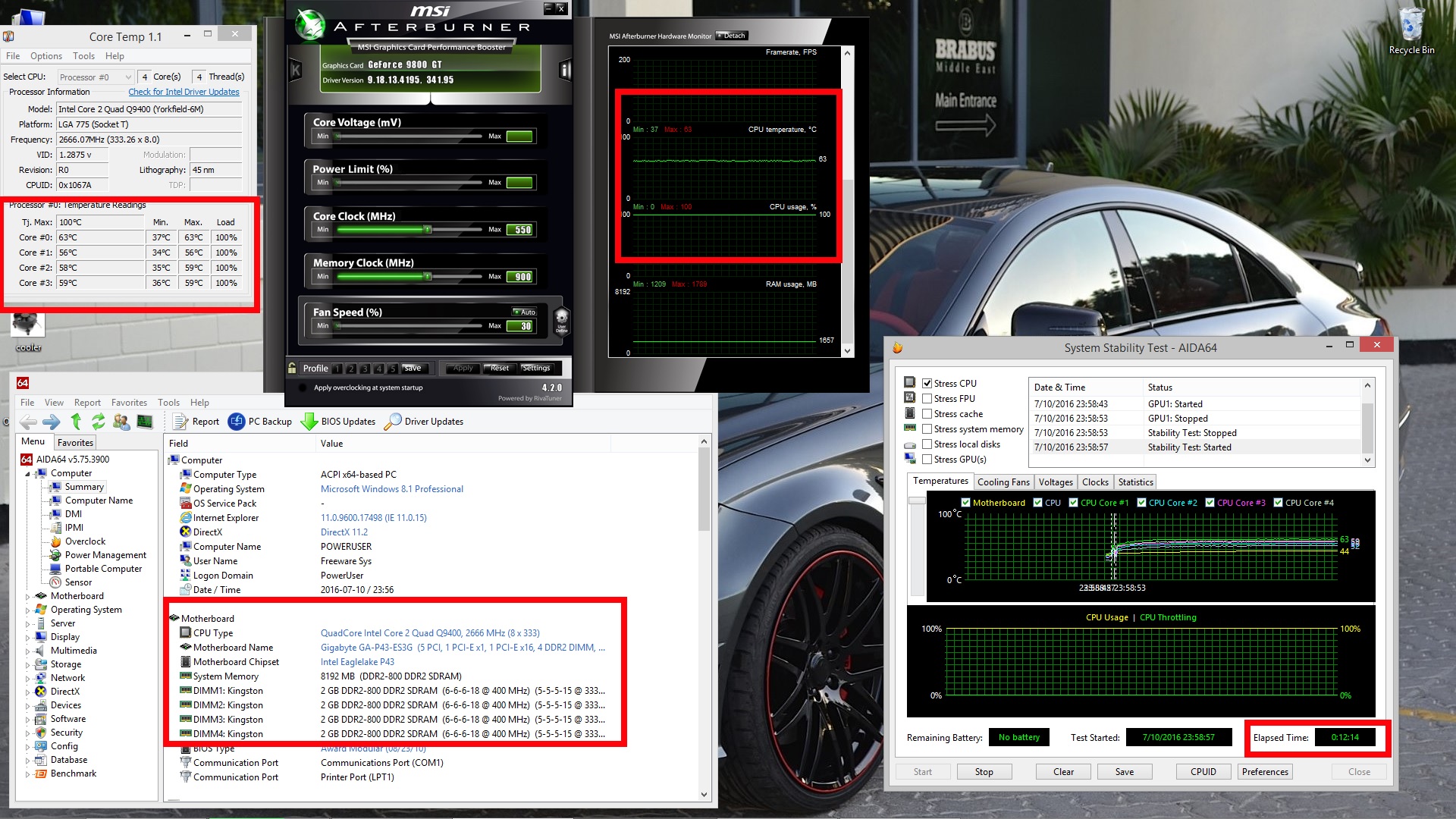1456x819 pixels.
Task: Collapse the Computer node in AIDA64 tree
Action: 28,474
